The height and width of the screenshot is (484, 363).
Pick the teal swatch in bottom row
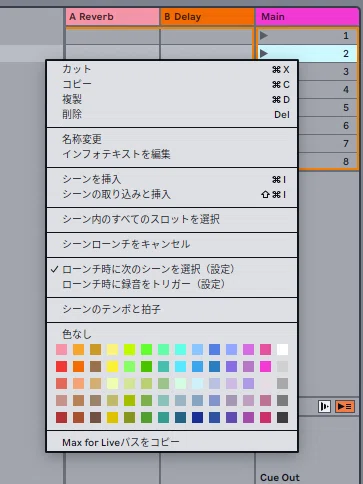click(164, 417)
